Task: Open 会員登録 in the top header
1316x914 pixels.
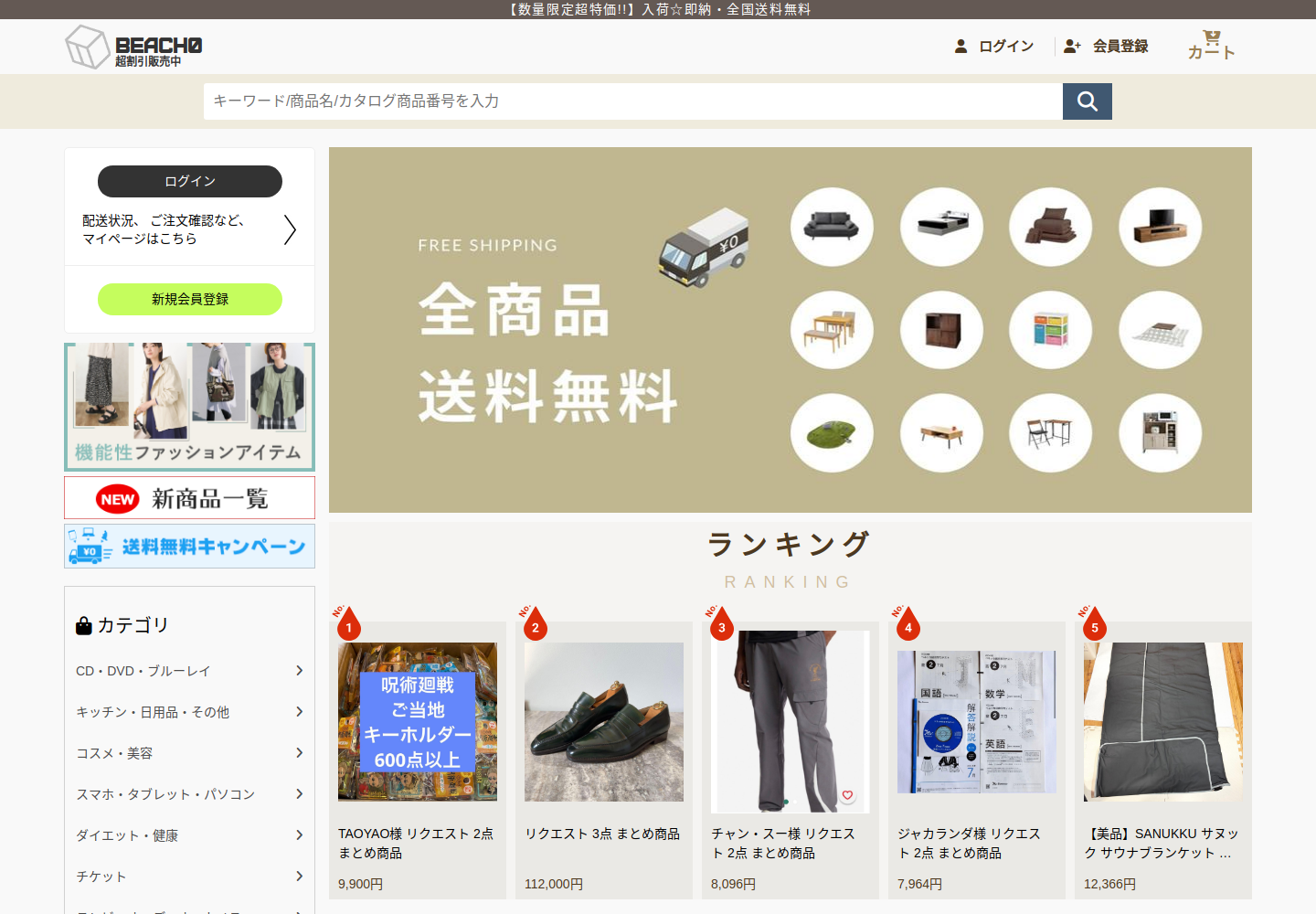Action: pyautogui.click(x=1106, y=46)
